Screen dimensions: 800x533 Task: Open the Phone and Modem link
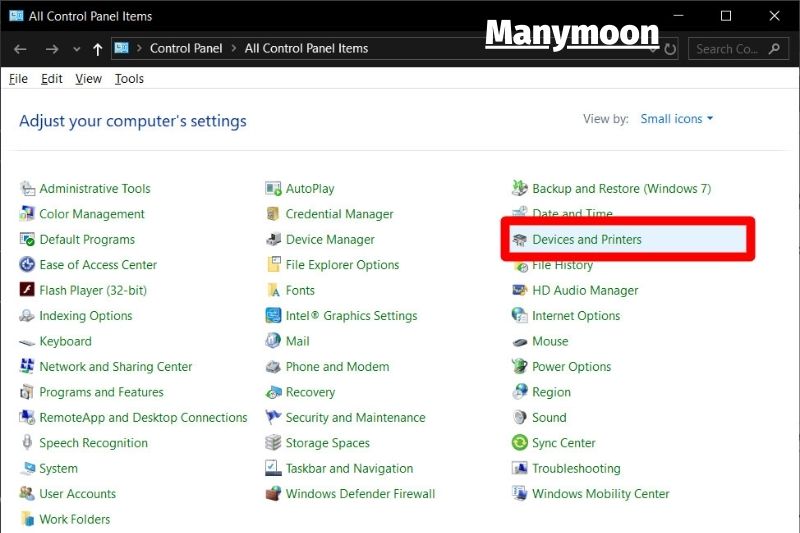(x=337, y=367)
